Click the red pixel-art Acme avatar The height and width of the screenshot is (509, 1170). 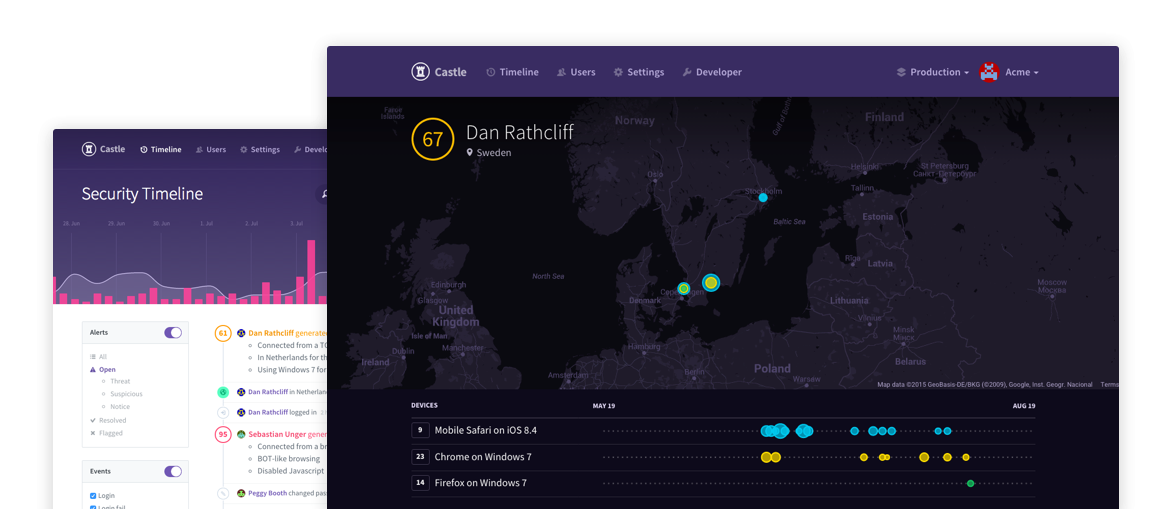pos(989,72)
